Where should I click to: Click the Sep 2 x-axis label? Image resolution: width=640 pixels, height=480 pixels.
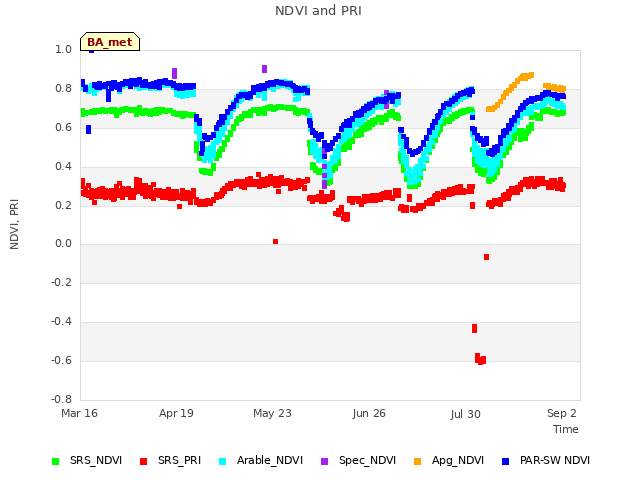(562, 413)
